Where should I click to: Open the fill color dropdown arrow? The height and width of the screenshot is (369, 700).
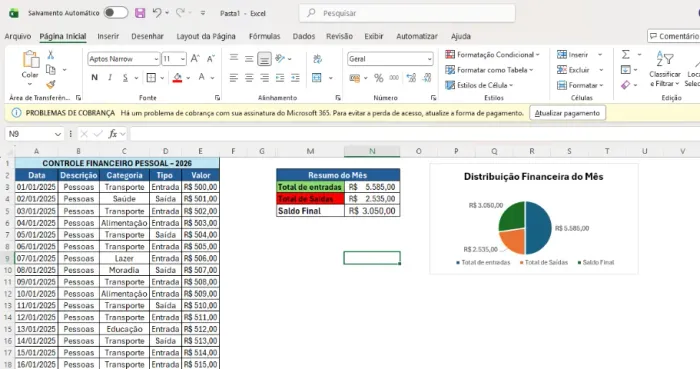pos(188,78)
